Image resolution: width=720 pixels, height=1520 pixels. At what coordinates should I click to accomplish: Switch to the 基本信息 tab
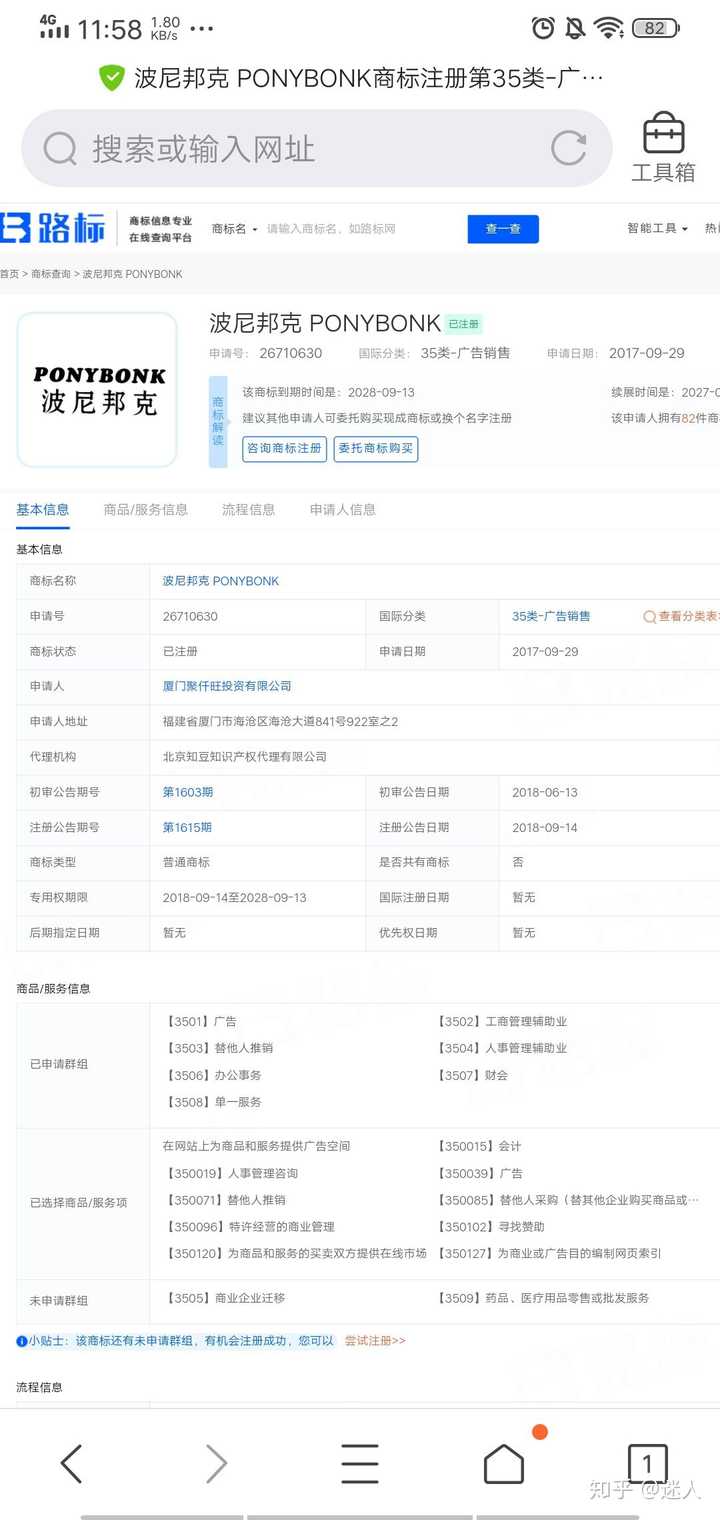click(43, 509)
